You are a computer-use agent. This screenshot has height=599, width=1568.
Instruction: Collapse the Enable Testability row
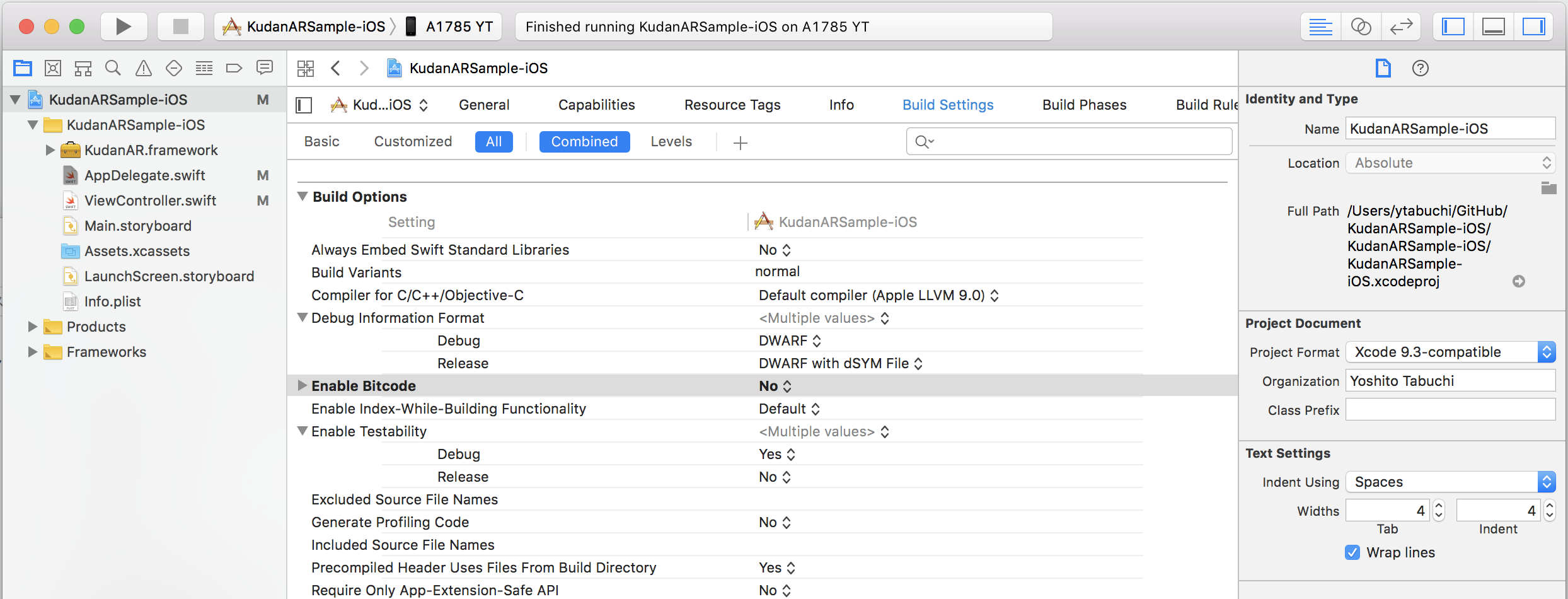(303, 431)
